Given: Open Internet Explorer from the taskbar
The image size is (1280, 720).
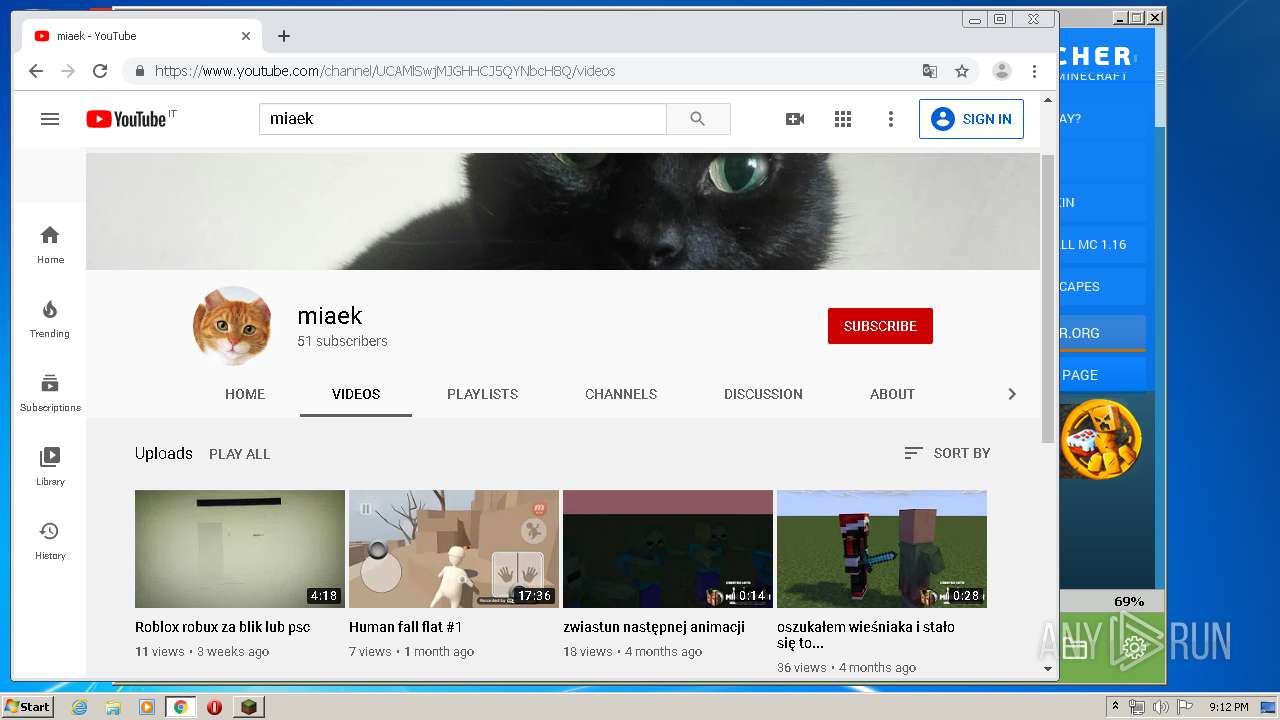Looking at the screenshot, I should coord(80,707).
